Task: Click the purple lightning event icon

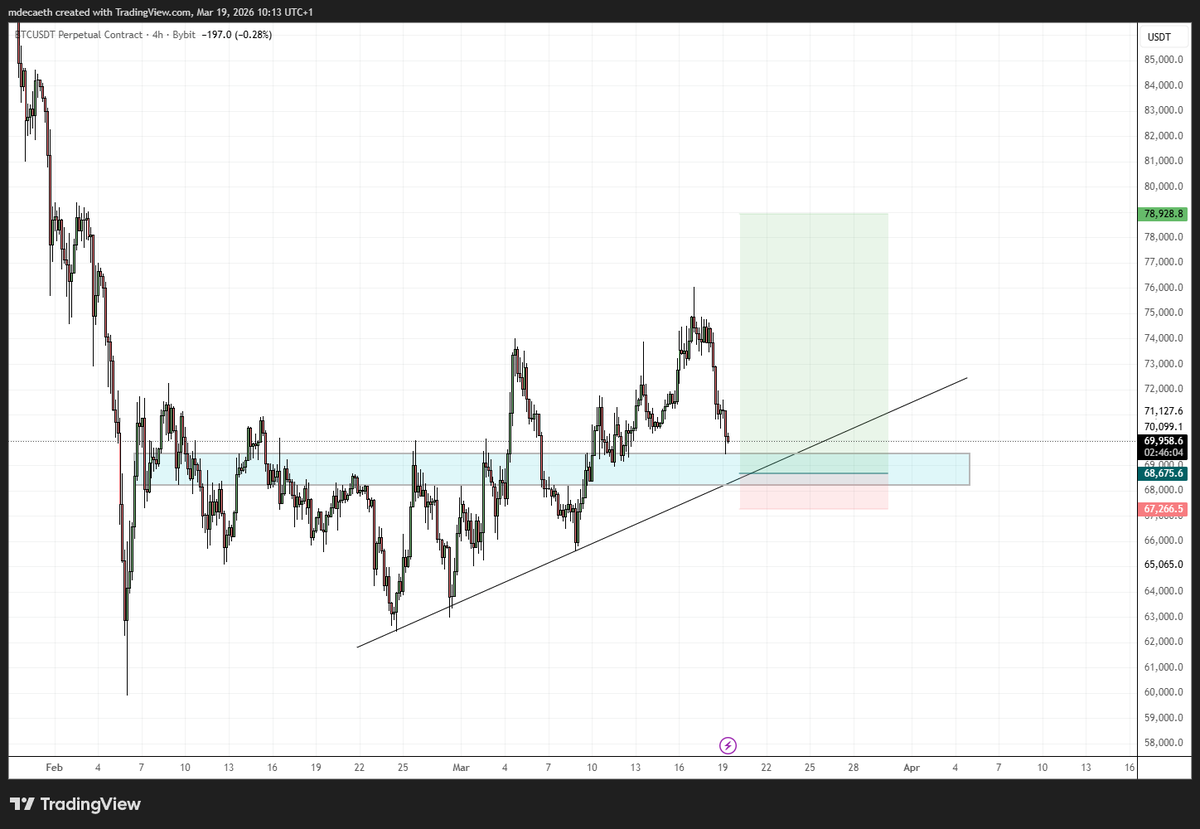Action: tap(729, 745)
